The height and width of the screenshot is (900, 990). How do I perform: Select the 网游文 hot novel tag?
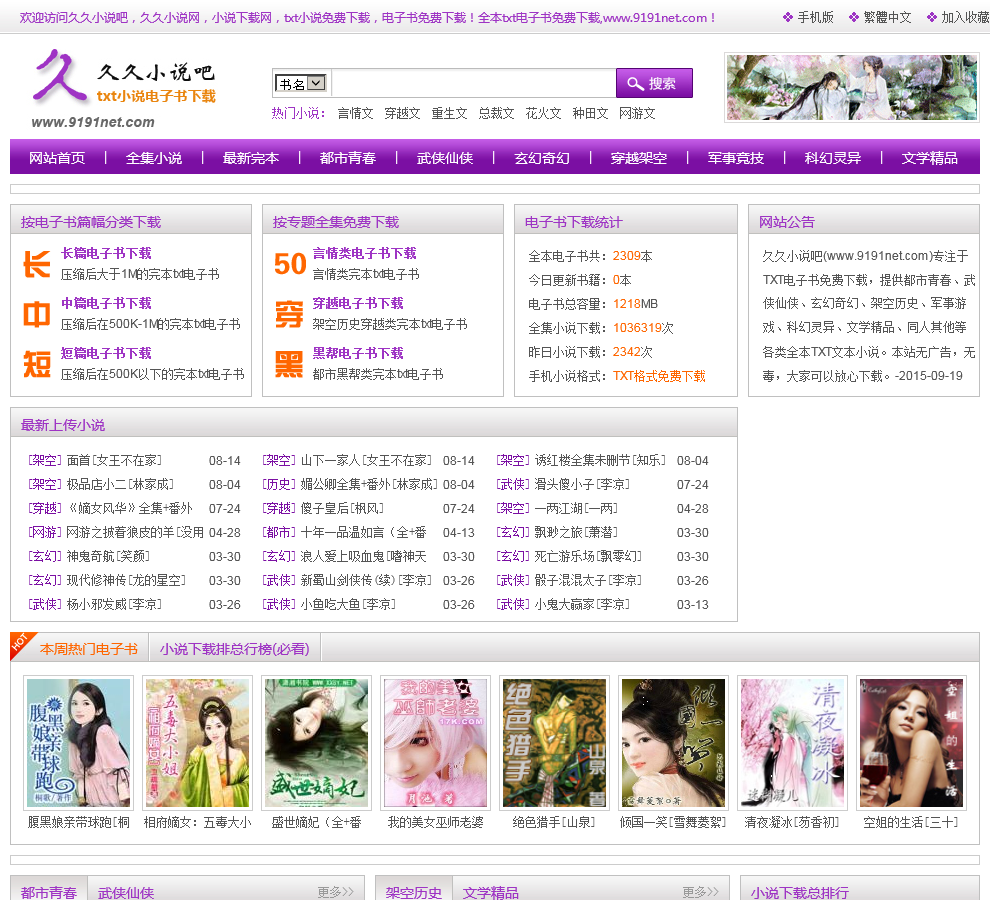(637, 114)
